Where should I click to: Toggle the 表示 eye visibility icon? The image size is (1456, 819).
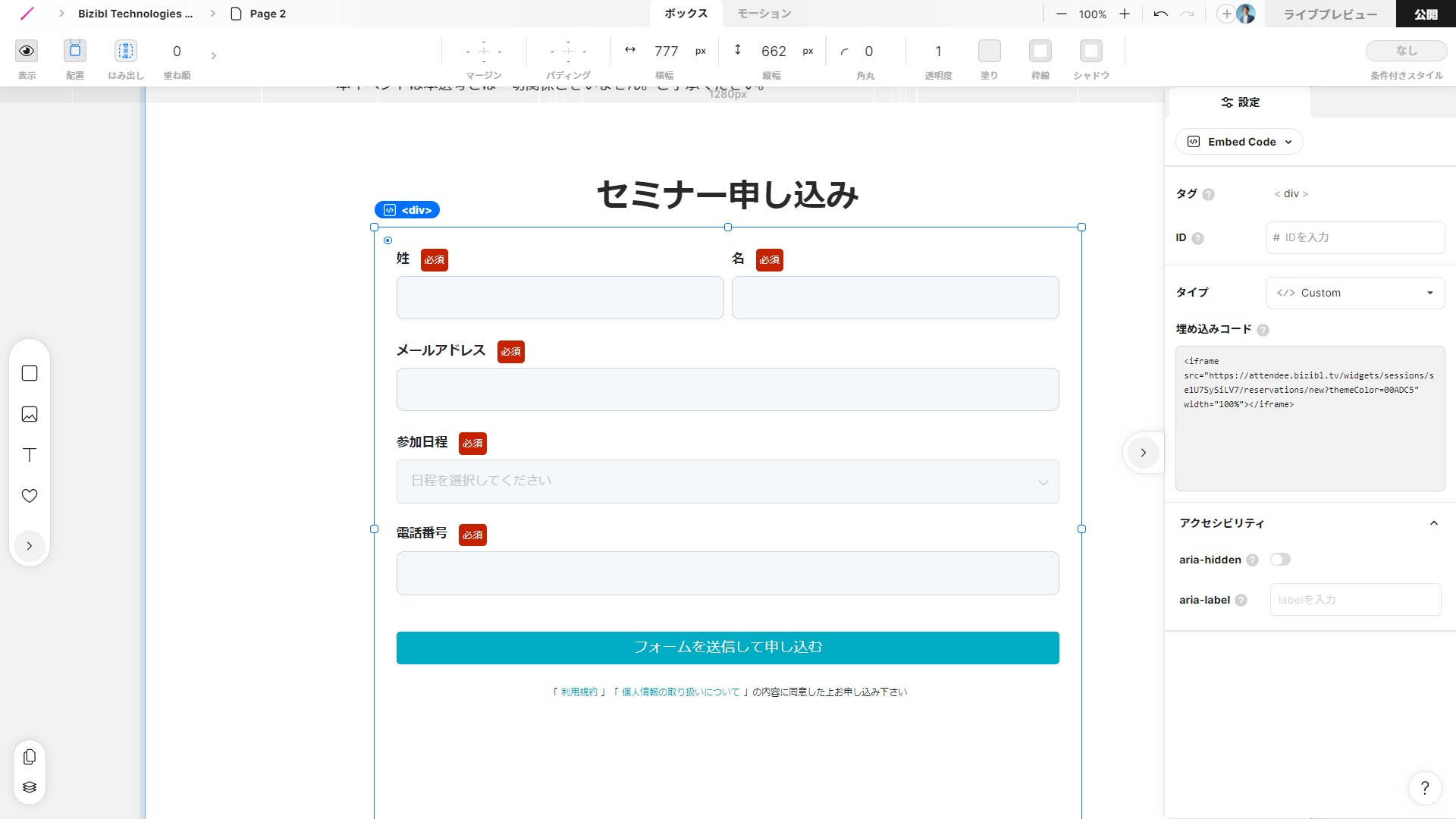(27, 51)
